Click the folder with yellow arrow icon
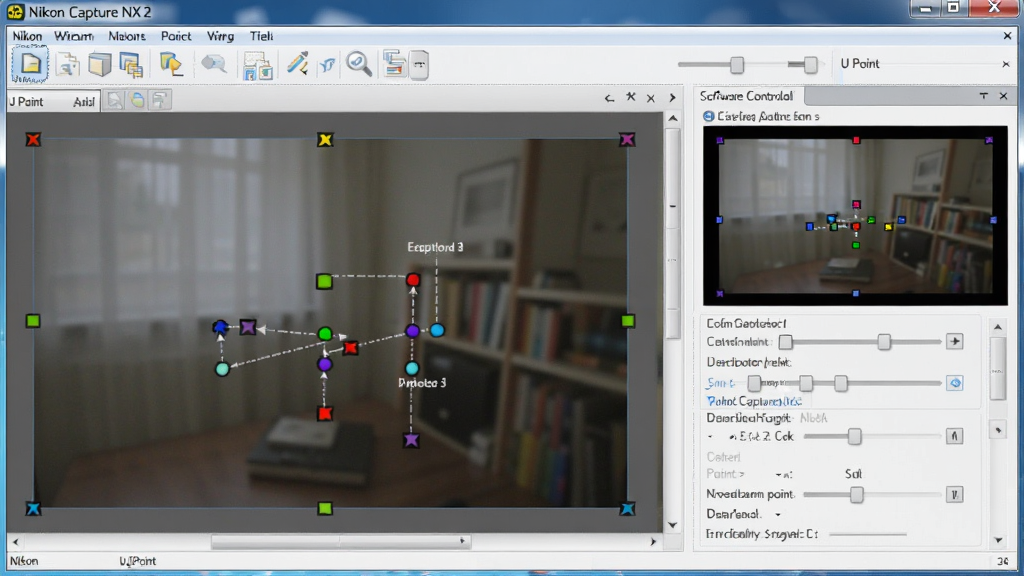This screenshot has width=1024, height=576. click(171, 64)
